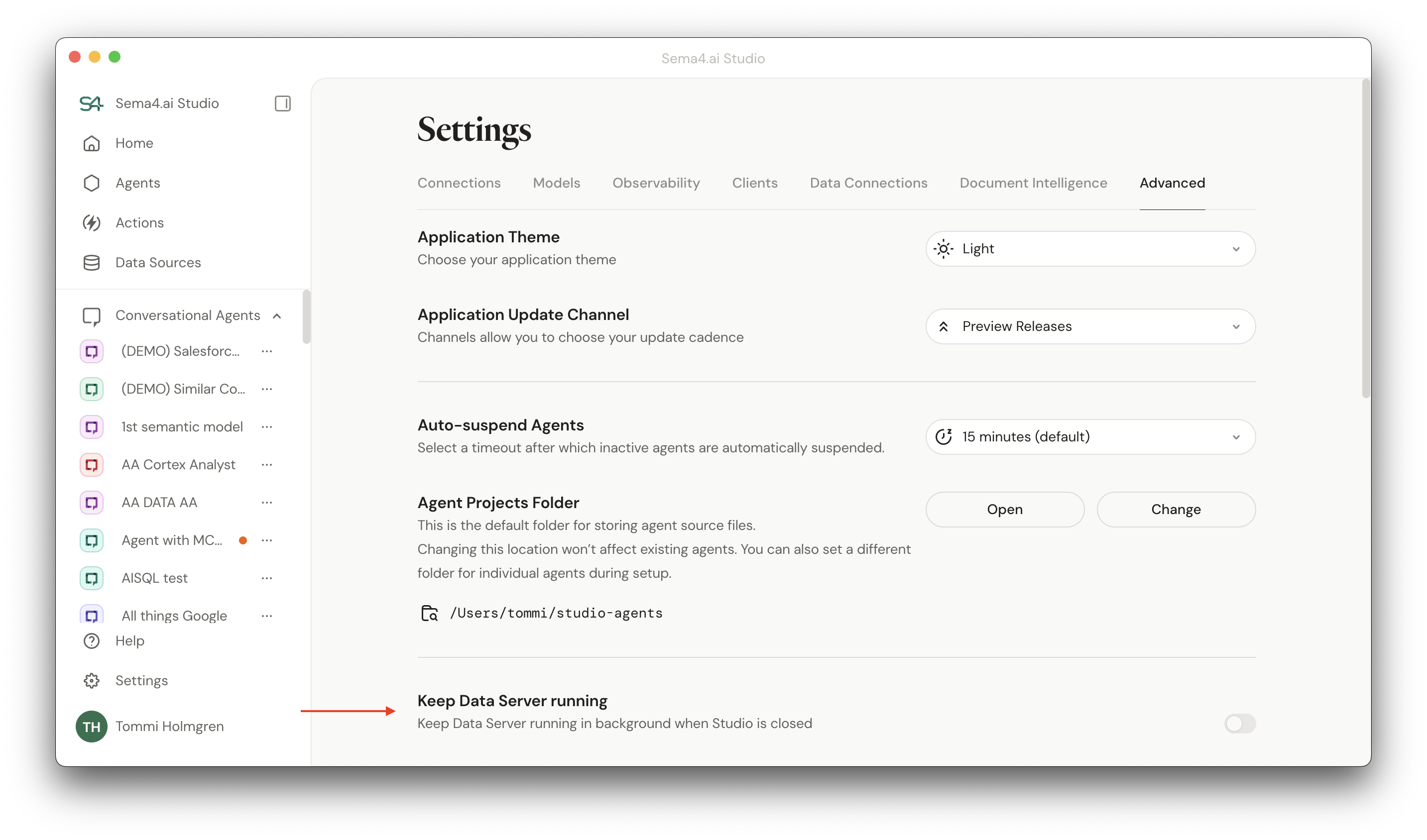Viewport: 1427px width, 840px height.
Task: Open Data Sources in the sidebar
Action: [x=158, y=262]
